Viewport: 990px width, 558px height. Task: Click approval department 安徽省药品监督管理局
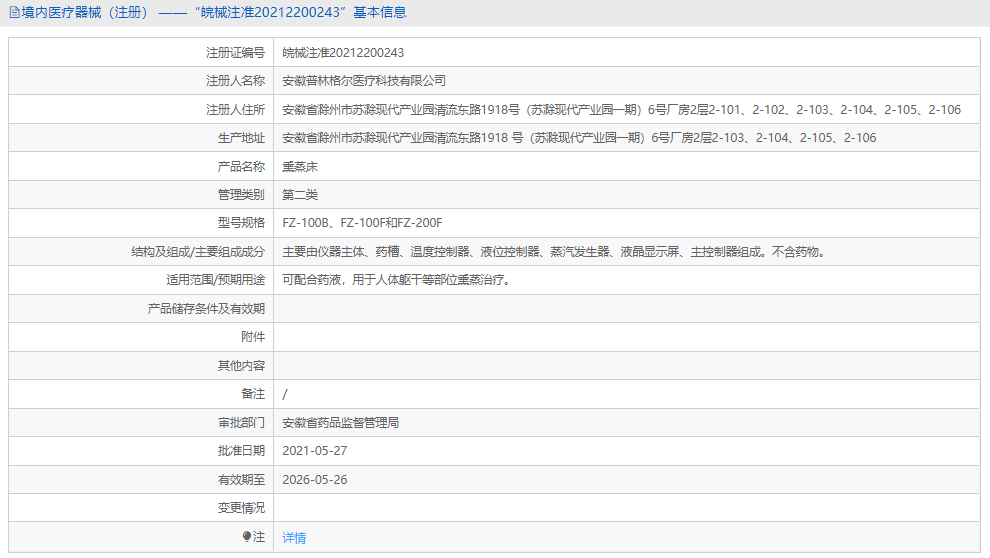341,423
